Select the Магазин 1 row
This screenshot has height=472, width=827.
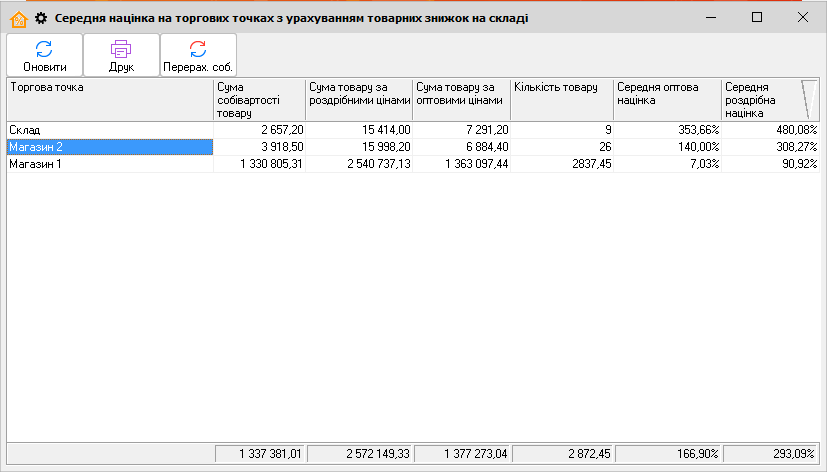coord(110,164)
